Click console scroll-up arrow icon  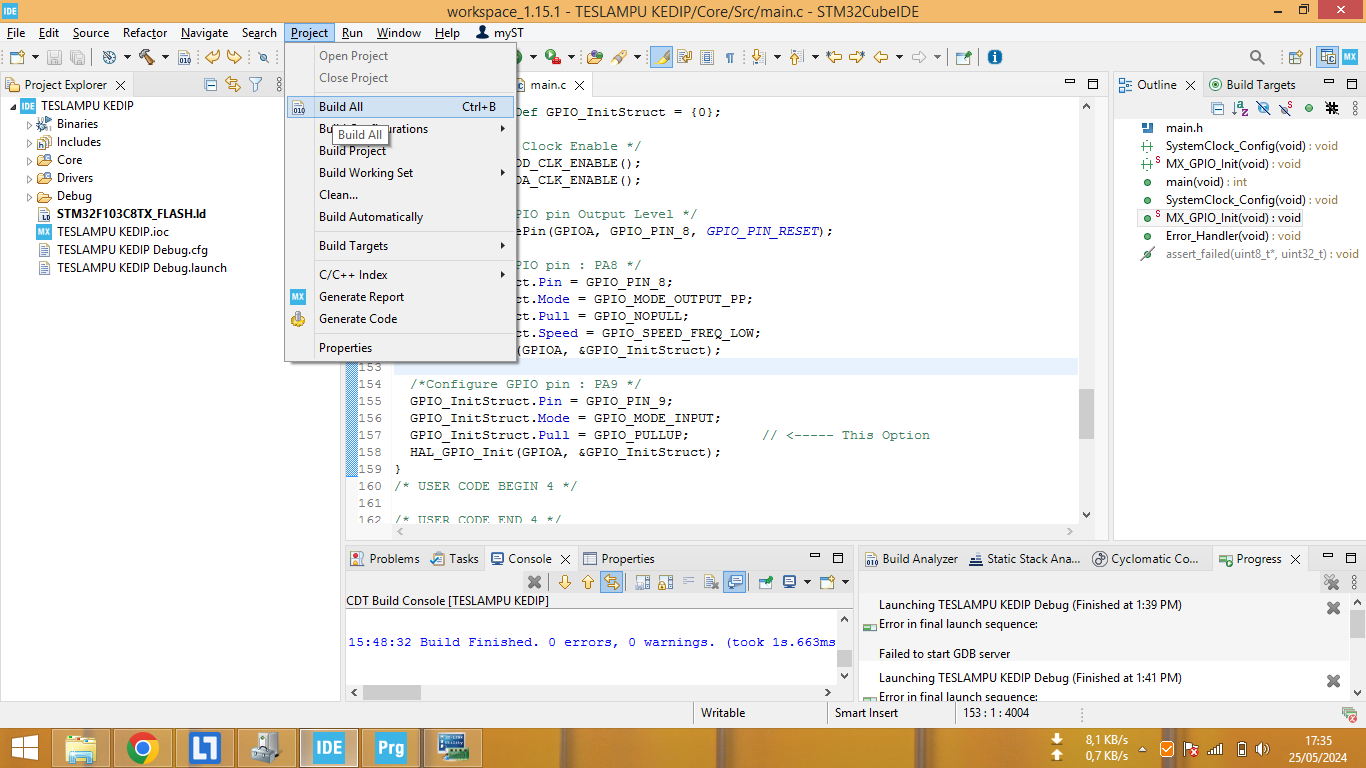click(587, 582)
